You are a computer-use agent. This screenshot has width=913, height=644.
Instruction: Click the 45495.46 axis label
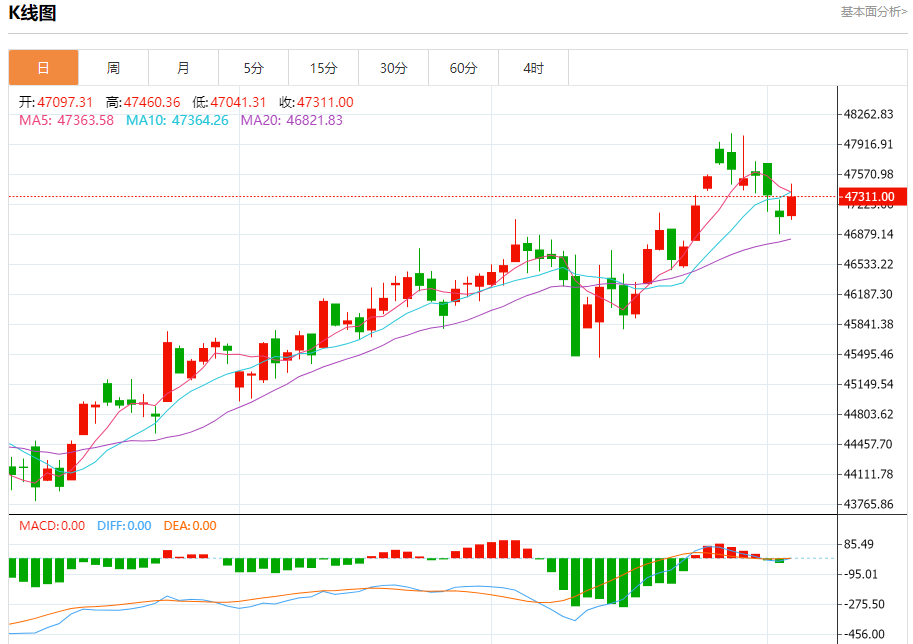tap(869, 354)
